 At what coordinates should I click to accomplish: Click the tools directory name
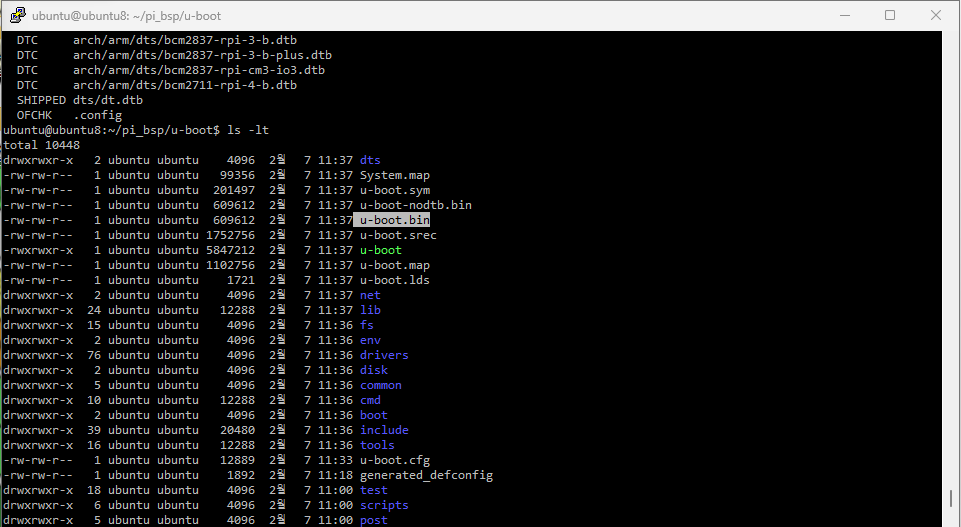(x=377, y=445)
